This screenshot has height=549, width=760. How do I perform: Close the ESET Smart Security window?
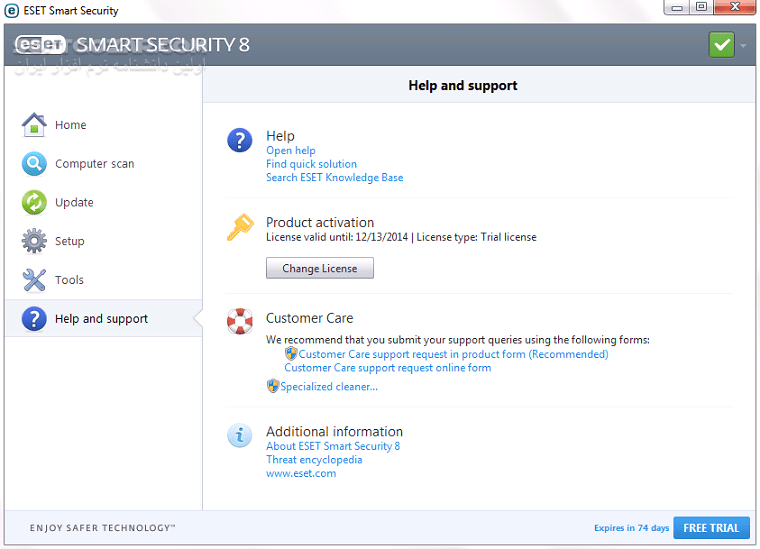click(x=735, y=7)
